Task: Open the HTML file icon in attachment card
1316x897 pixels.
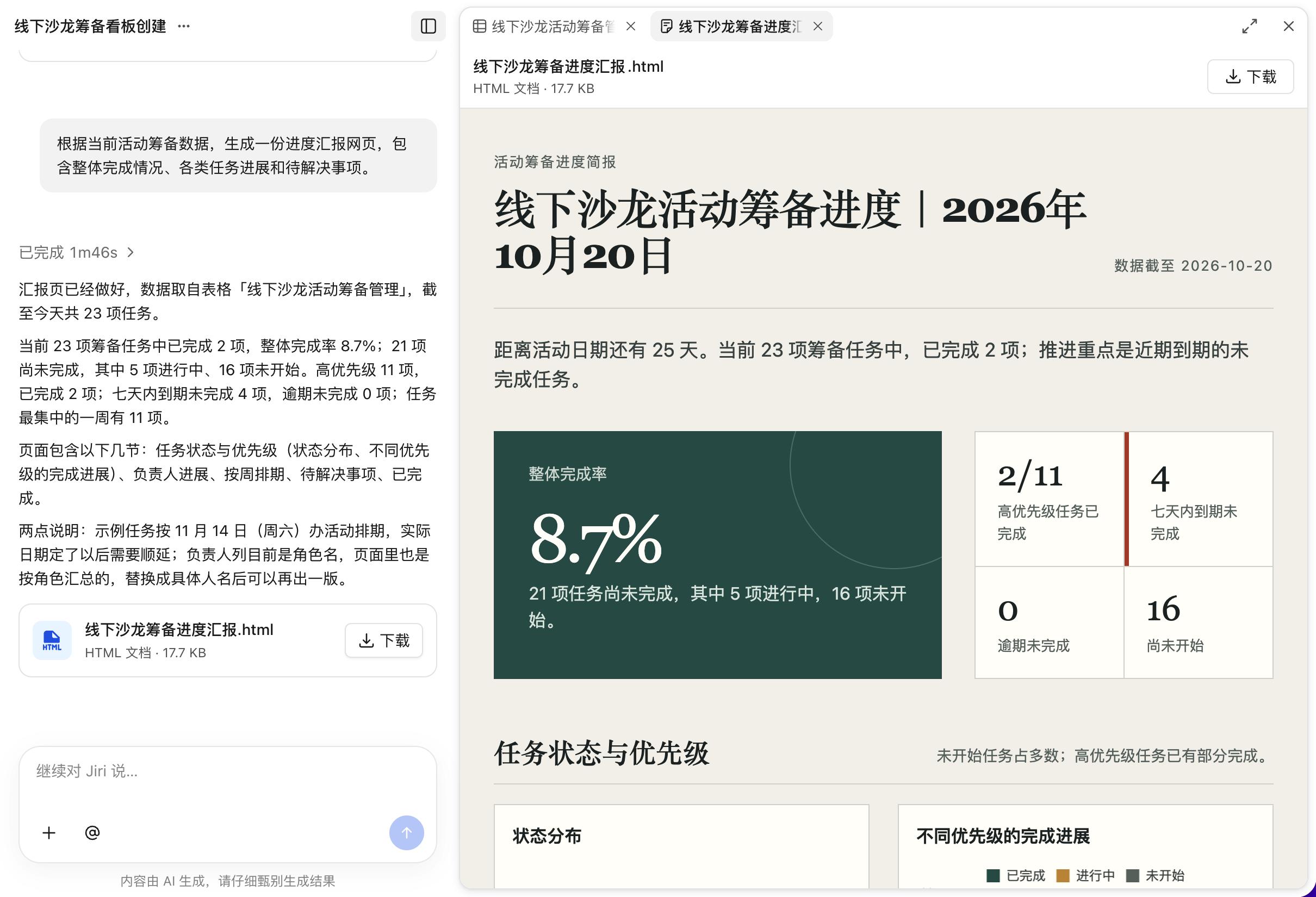Action: click(x=52, y=640)
